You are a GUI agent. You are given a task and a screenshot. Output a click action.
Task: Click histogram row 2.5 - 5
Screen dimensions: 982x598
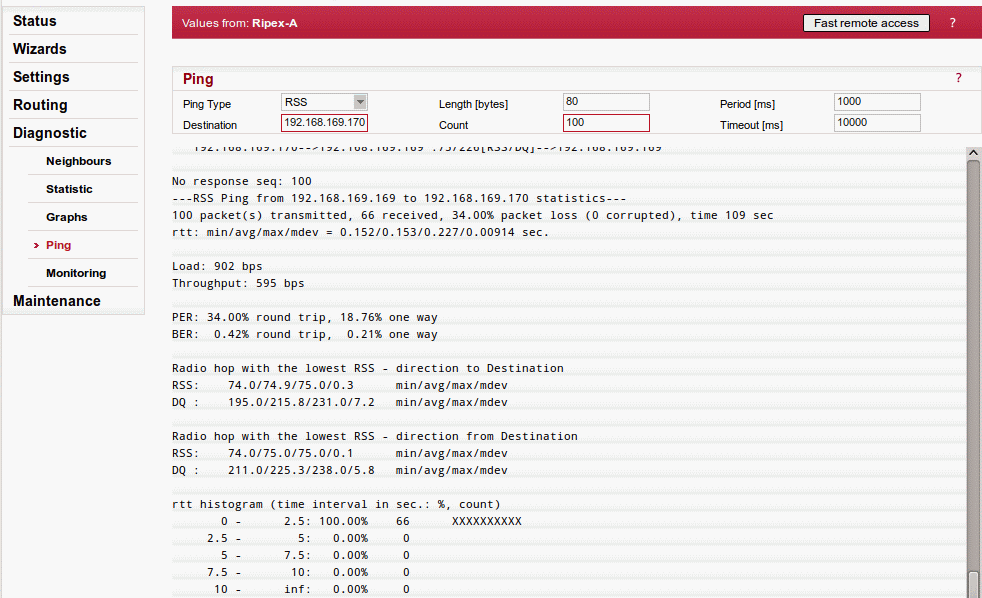[308, 539]
